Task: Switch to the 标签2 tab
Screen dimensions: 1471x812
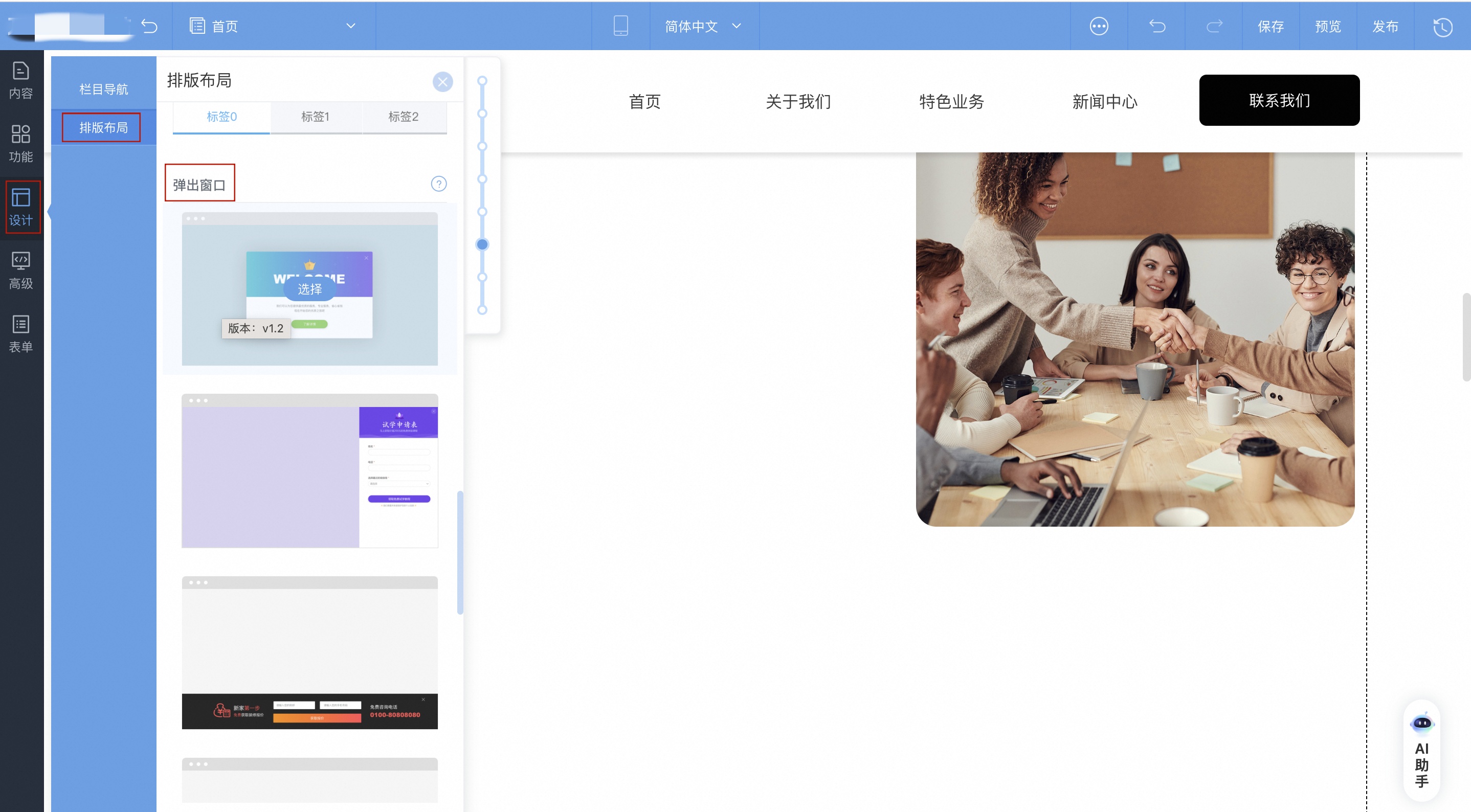Action: (x=403, y=117)
